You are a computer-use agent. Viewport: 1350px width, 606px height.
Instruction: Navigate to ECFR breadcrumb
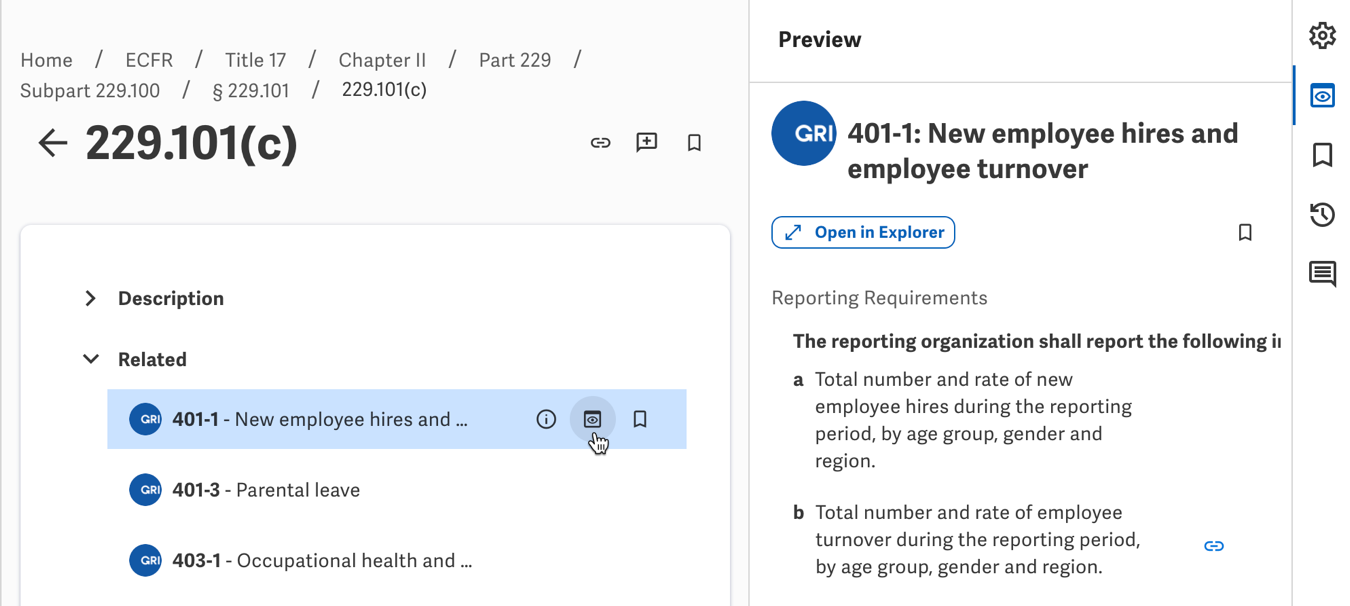pyautogui.click(x=149, y=60)
